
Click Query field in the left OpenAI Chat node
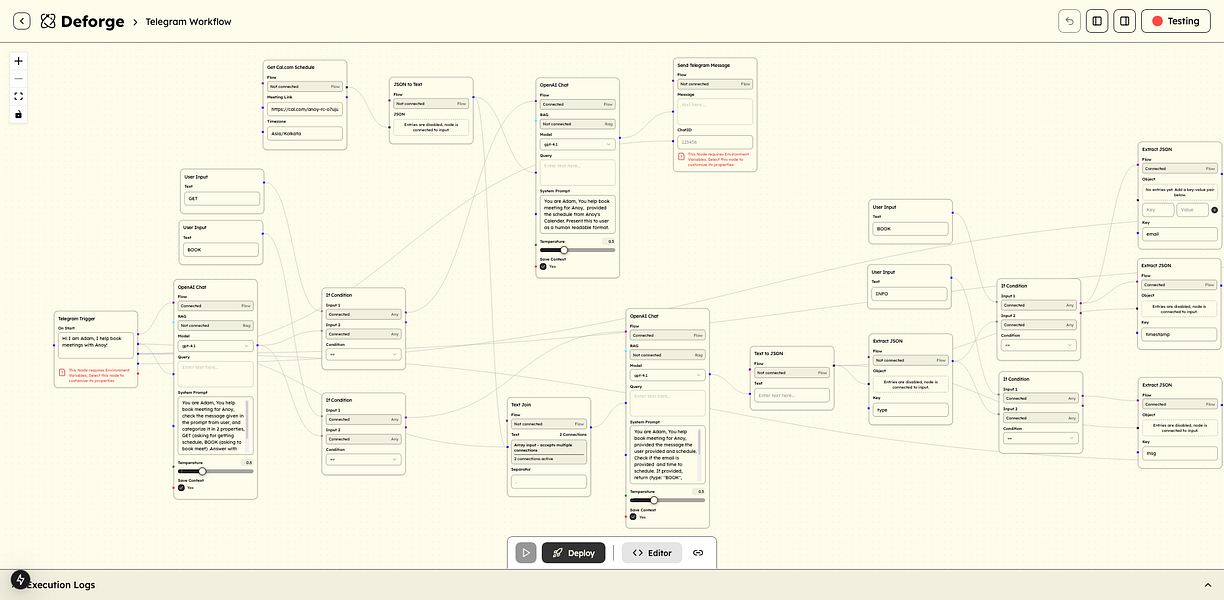point(215,374)
